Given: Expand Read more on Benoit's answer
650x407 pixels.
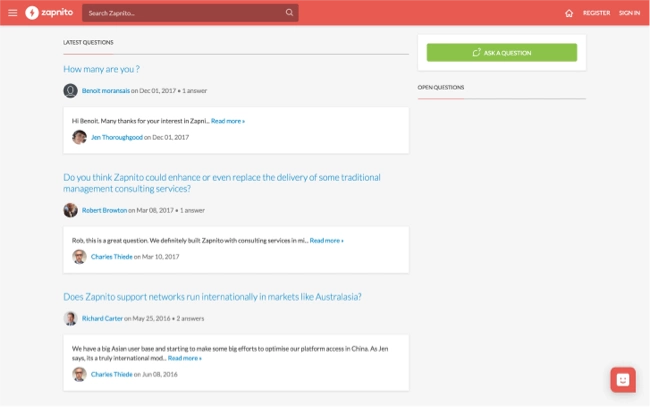Looking at the screenshot, I should pyautogui.click(x=228, y=121).
